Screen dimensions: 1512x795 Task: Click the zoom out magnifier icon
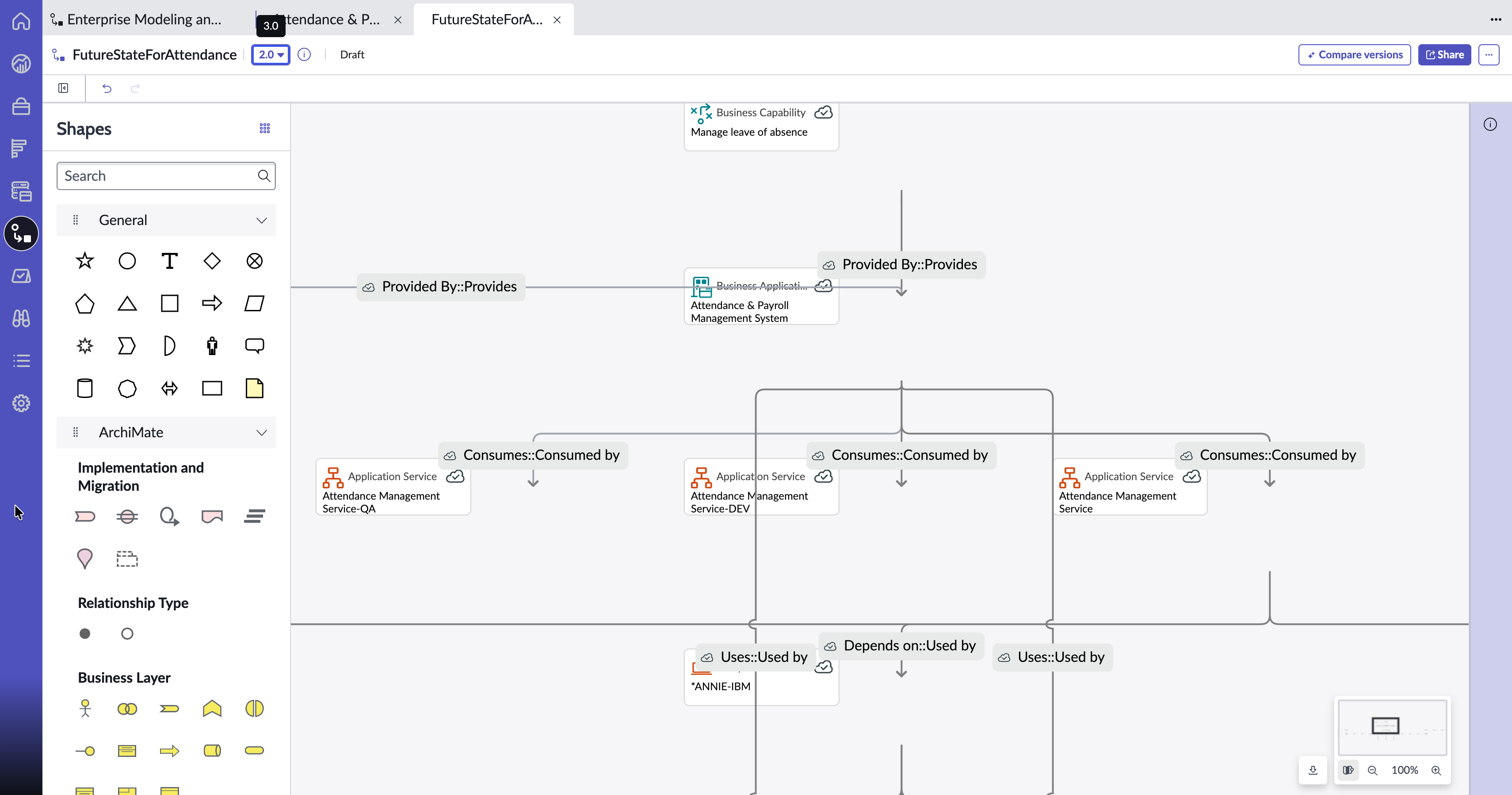[x=1372, y=770]
